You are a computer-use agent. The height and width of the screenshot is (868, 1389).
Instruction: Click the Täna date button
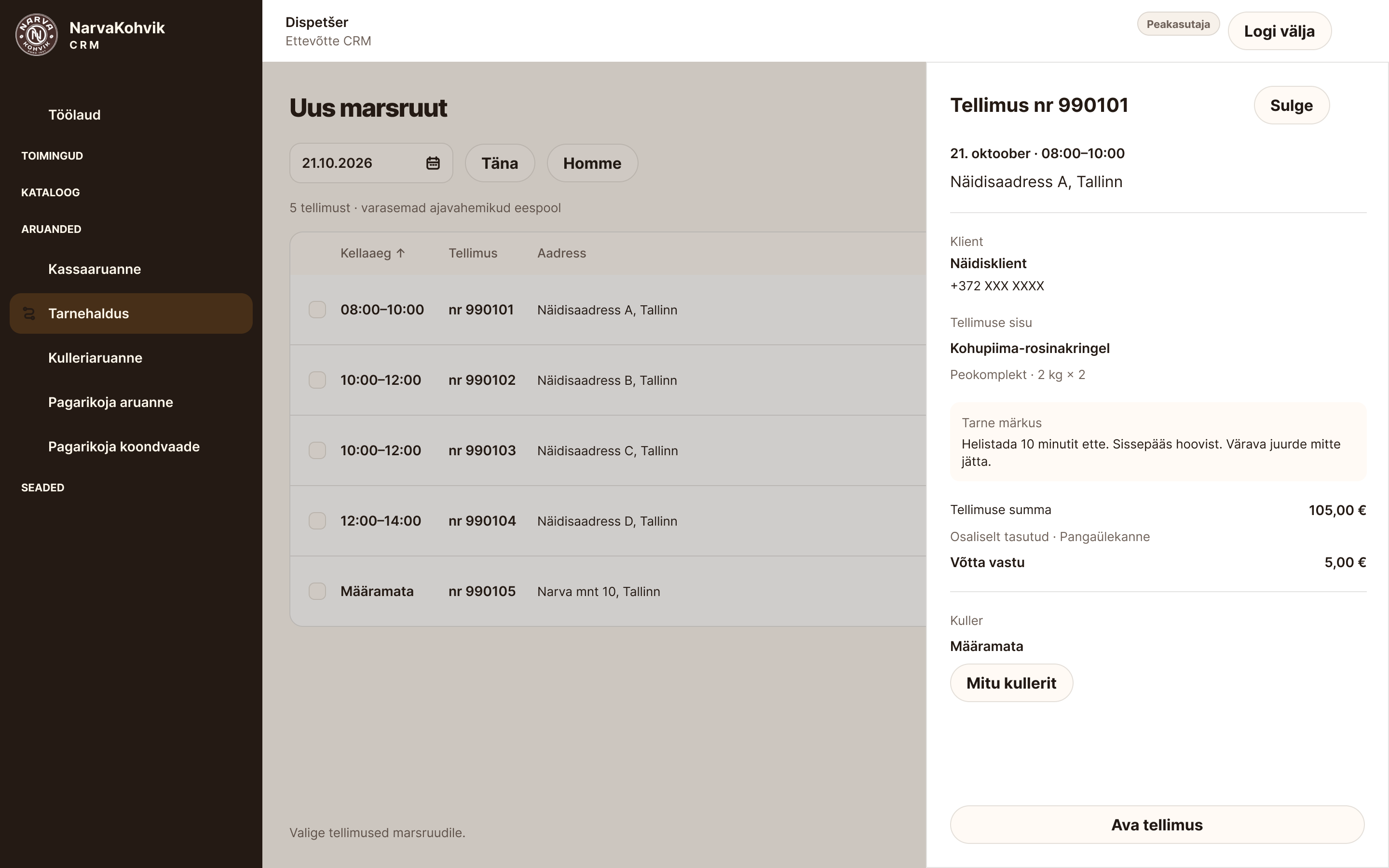tap(500, 163)
